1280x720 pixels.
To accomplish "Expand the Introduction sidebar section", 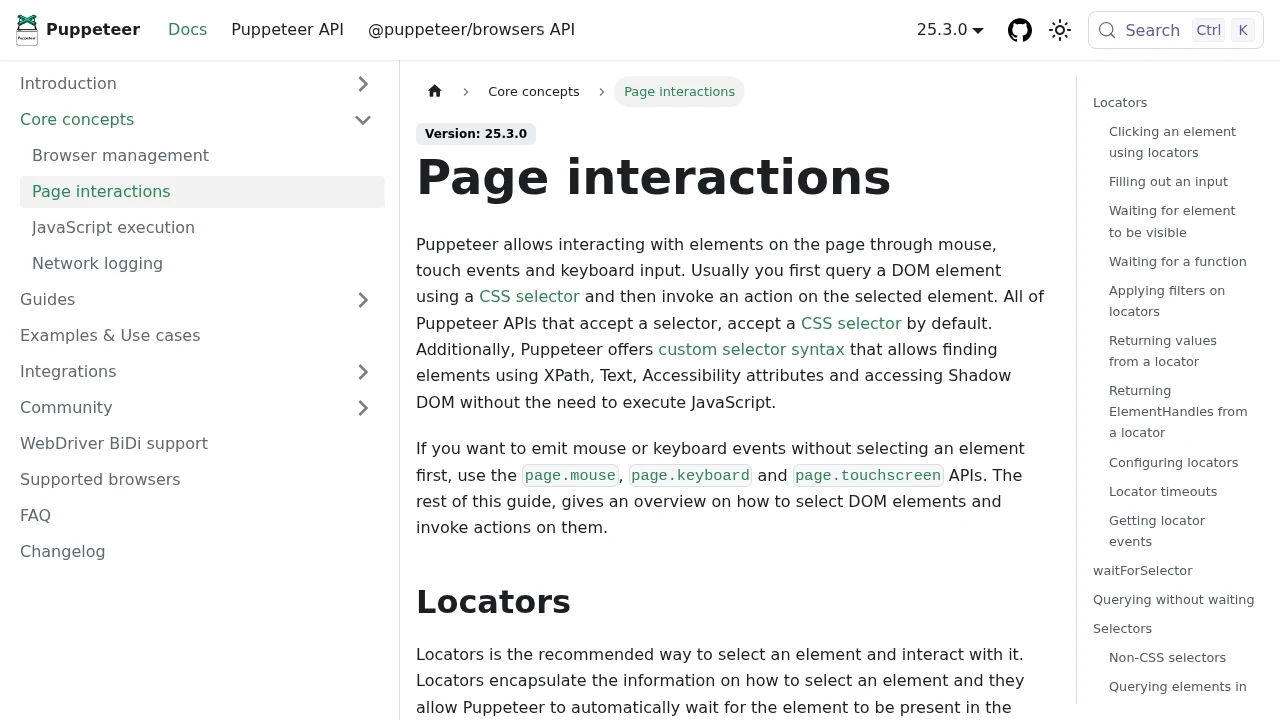I will (363, 84).
